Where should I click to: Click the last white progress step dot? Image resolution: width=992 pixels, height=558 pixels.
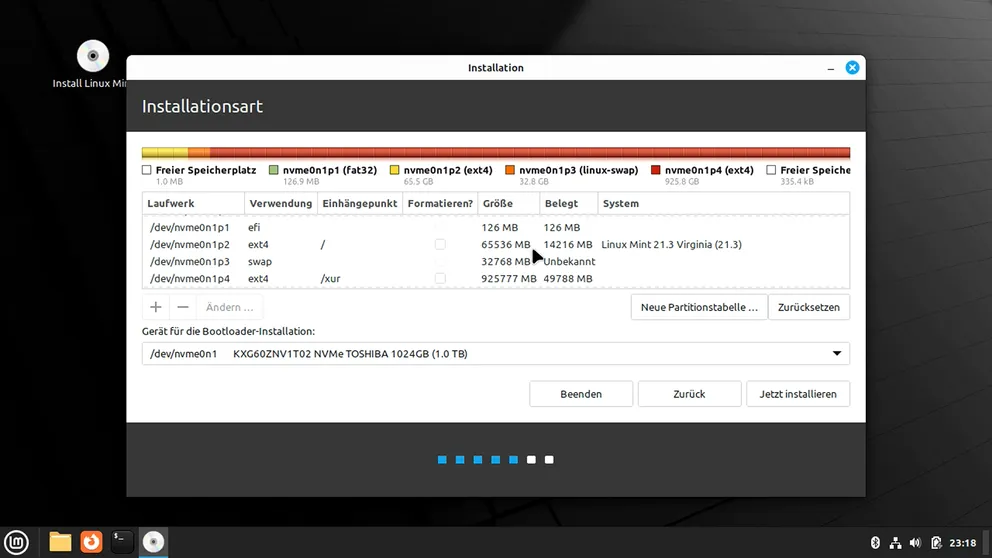(549, 460)
